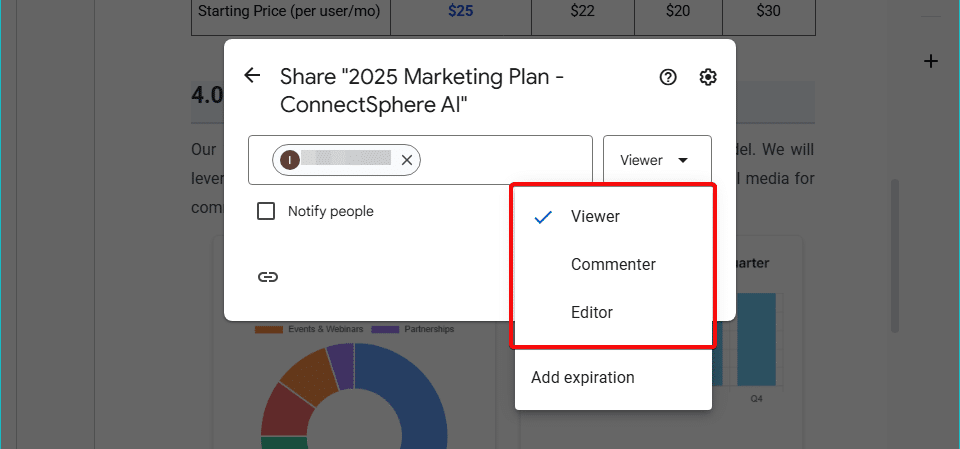Click the copy link chain icon
This screenshot has width=960, height=449.
point(268,277)
